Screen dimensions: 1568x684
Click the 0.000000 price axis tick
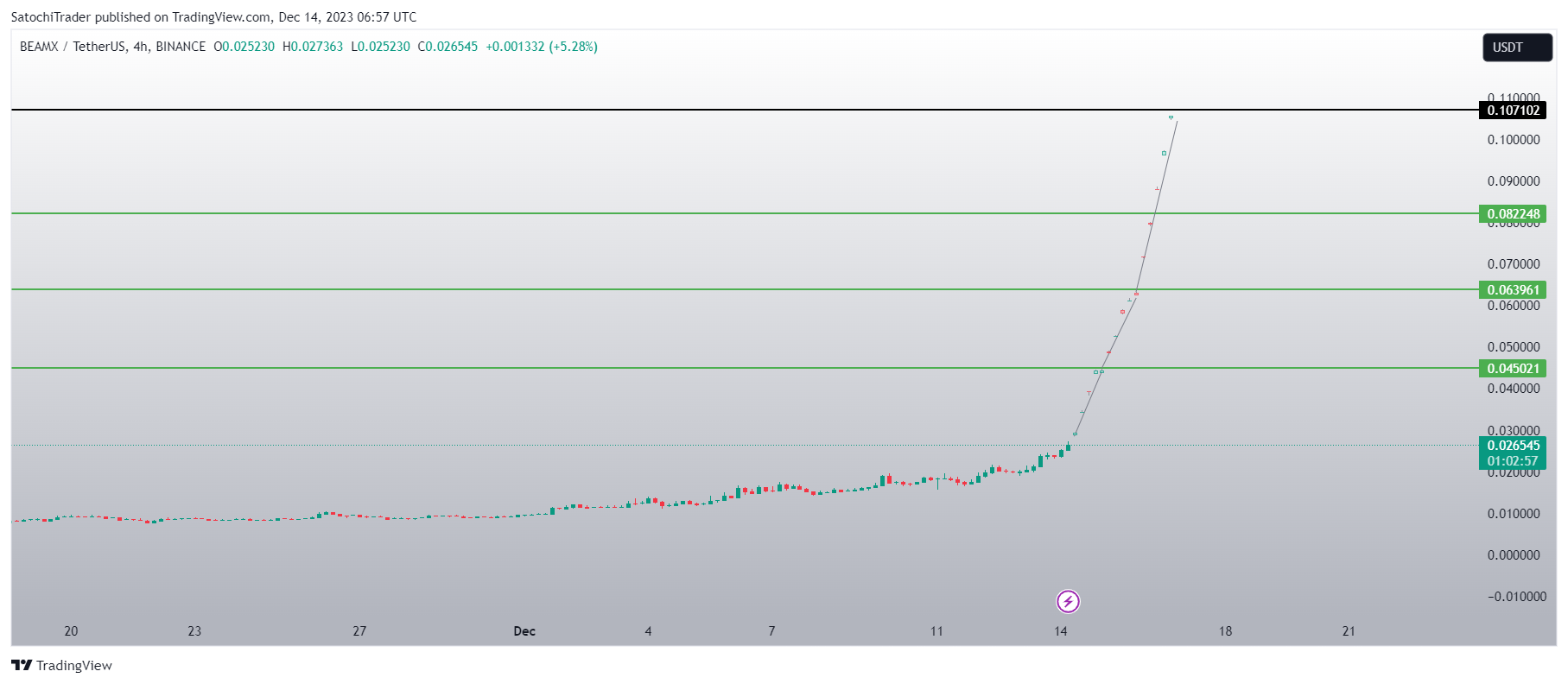(x=1514, y=555)
